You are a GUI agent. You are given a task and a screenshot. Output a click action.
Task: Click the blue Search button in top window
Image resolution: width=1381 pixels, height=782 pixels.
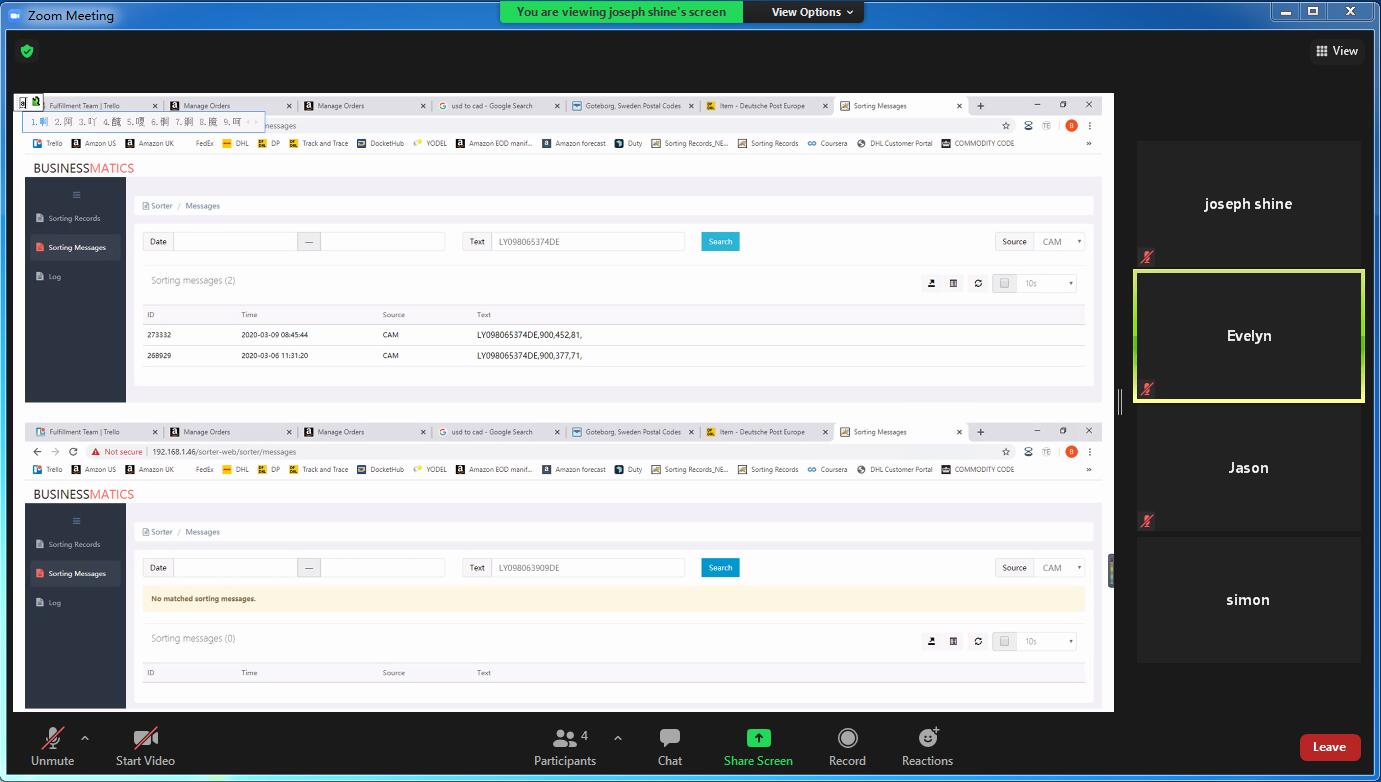point(720,241)
